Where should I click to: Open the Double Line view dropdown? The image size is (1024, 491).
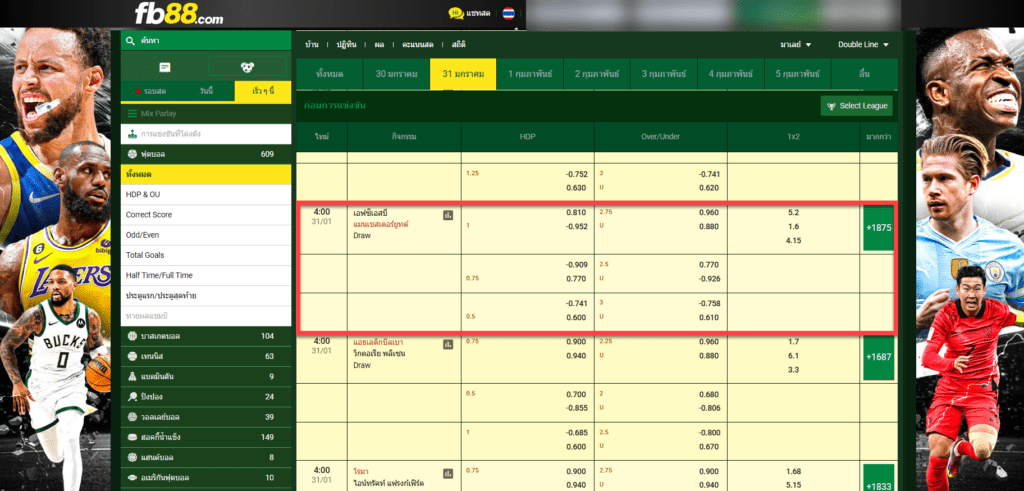click(863, 45)
